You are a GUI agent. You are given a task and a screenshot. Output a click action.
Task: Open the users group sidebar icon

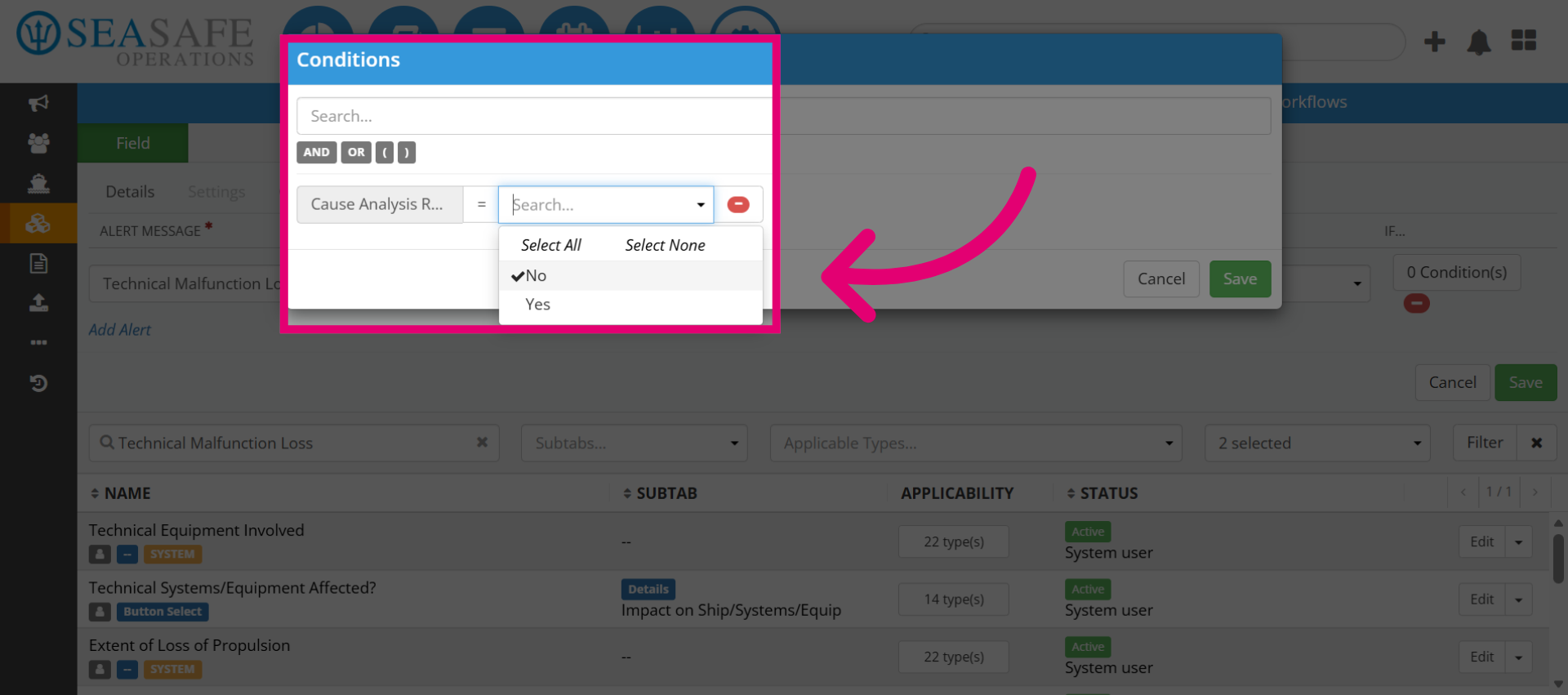pyautogui.click(x=38, y=143)
